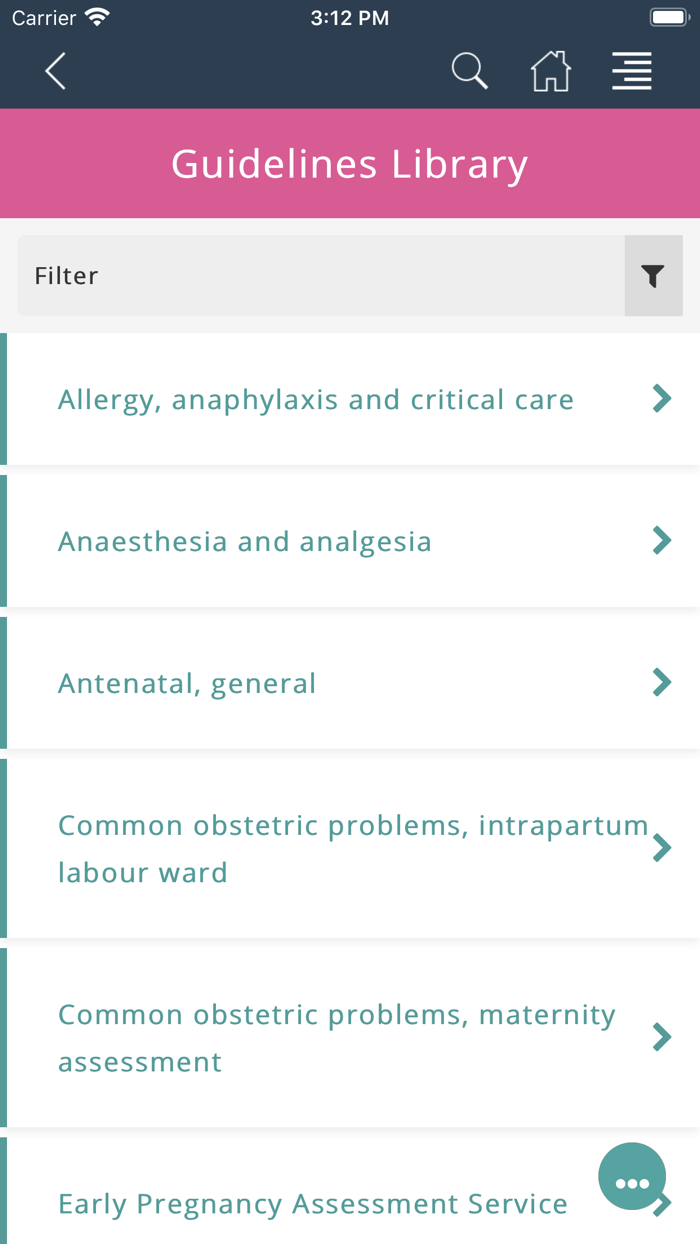The height and width of the screenshot is (1244, 700).
Task: Open Early Pregnancy Assessment Service guidelines
Action: coord(313,1204)
